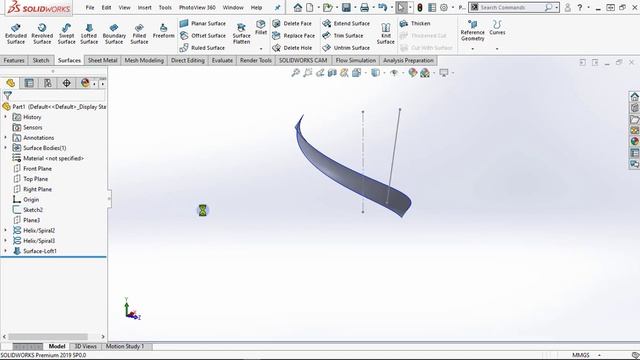640x360 pixels.
Task: Open the View menu
Action: 124,7
